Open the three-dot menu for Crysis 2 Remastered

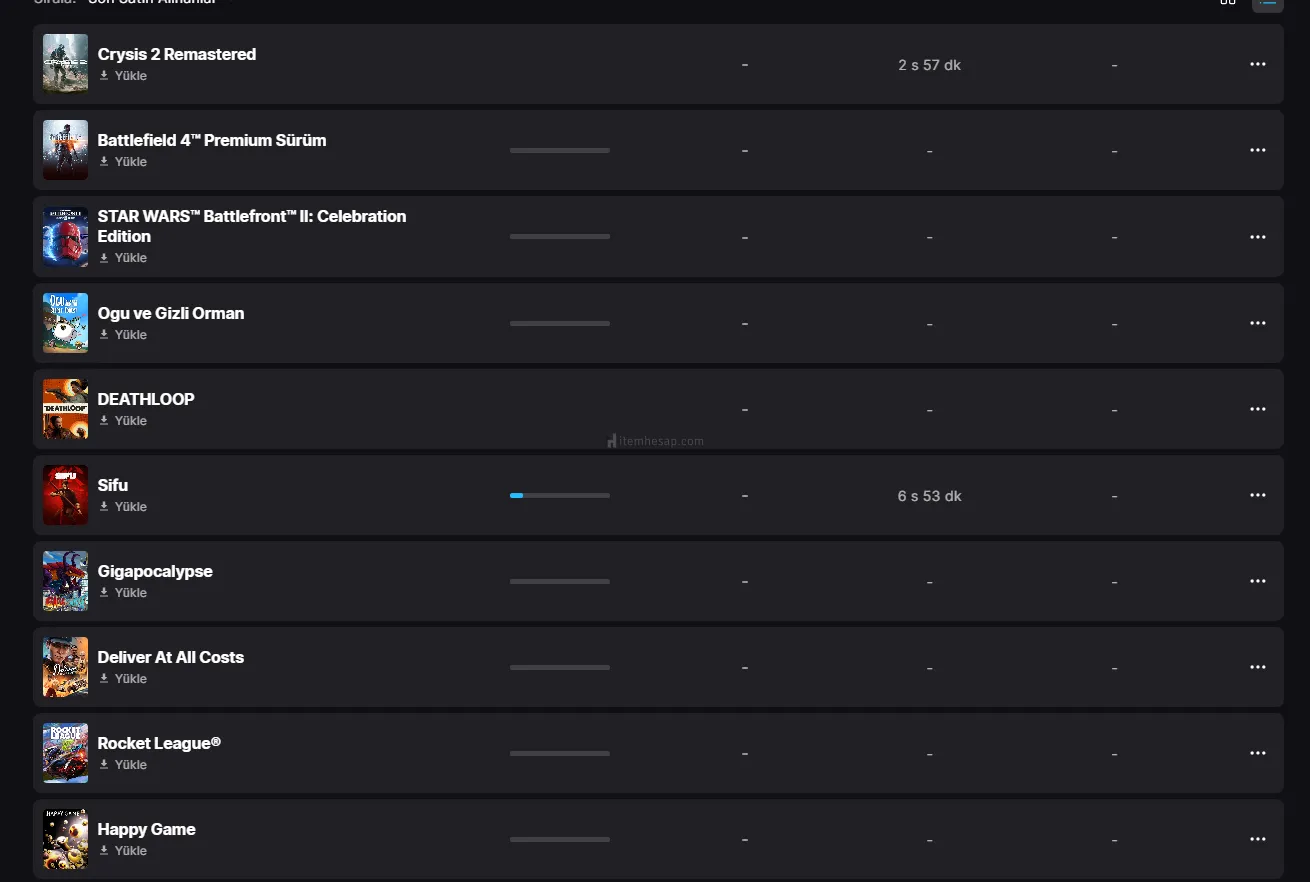[1258, 64]
